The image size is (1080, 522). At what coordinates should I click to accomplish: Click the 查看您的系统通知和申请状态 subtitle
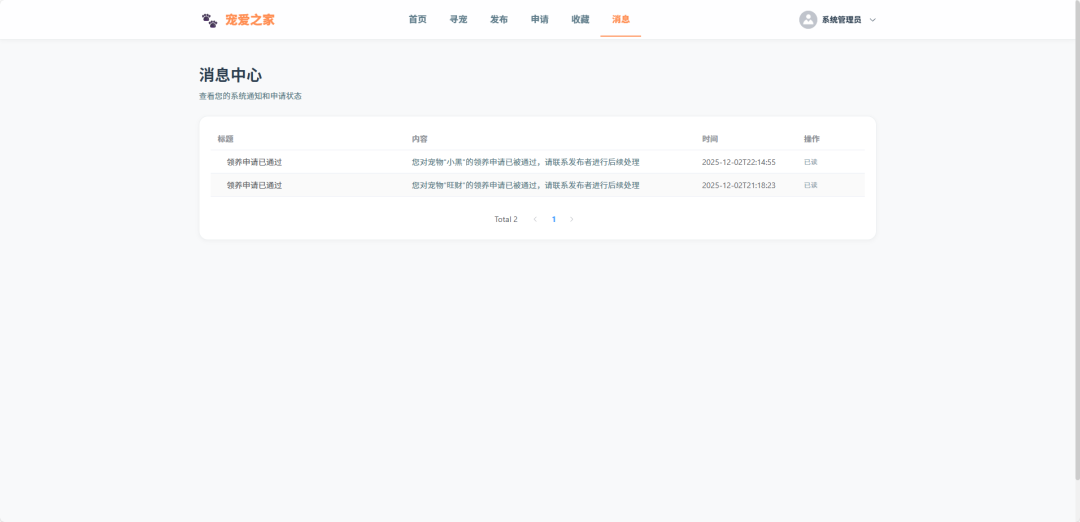250,96
